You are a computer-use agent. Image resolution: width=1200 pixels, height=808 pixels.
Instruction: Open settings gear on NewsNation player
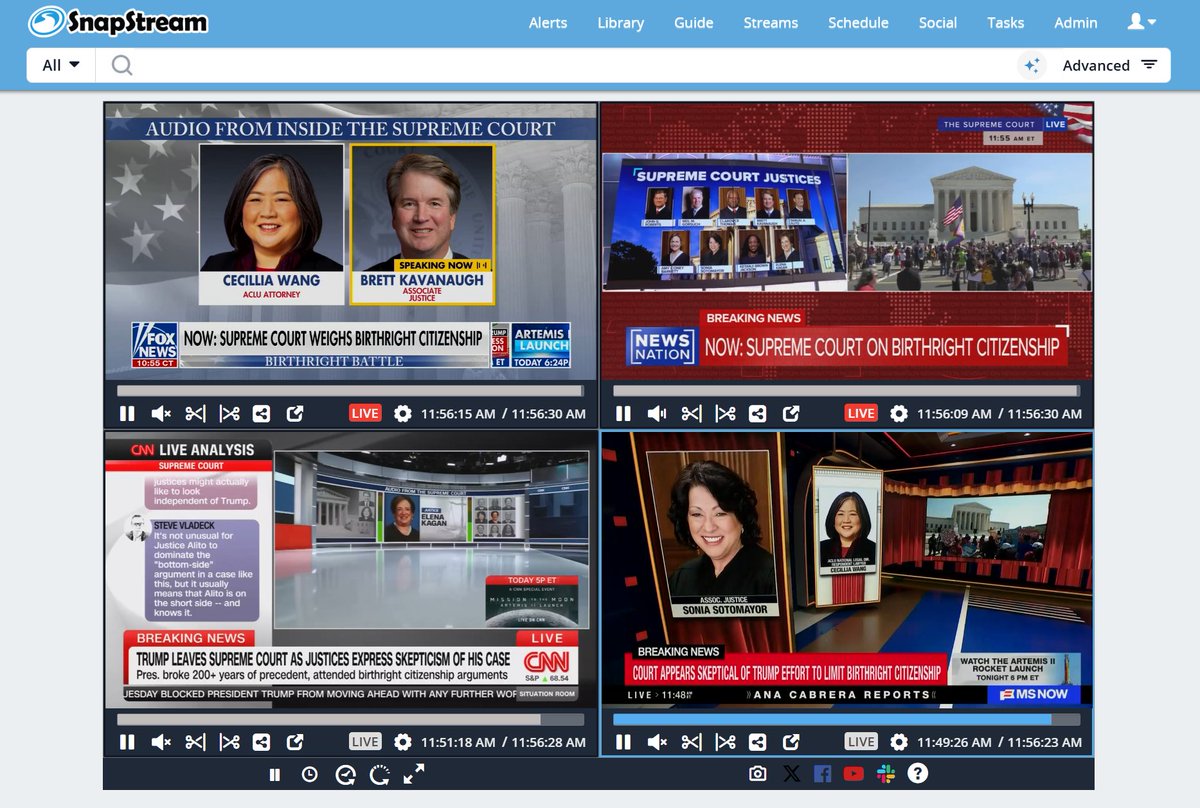899,413
